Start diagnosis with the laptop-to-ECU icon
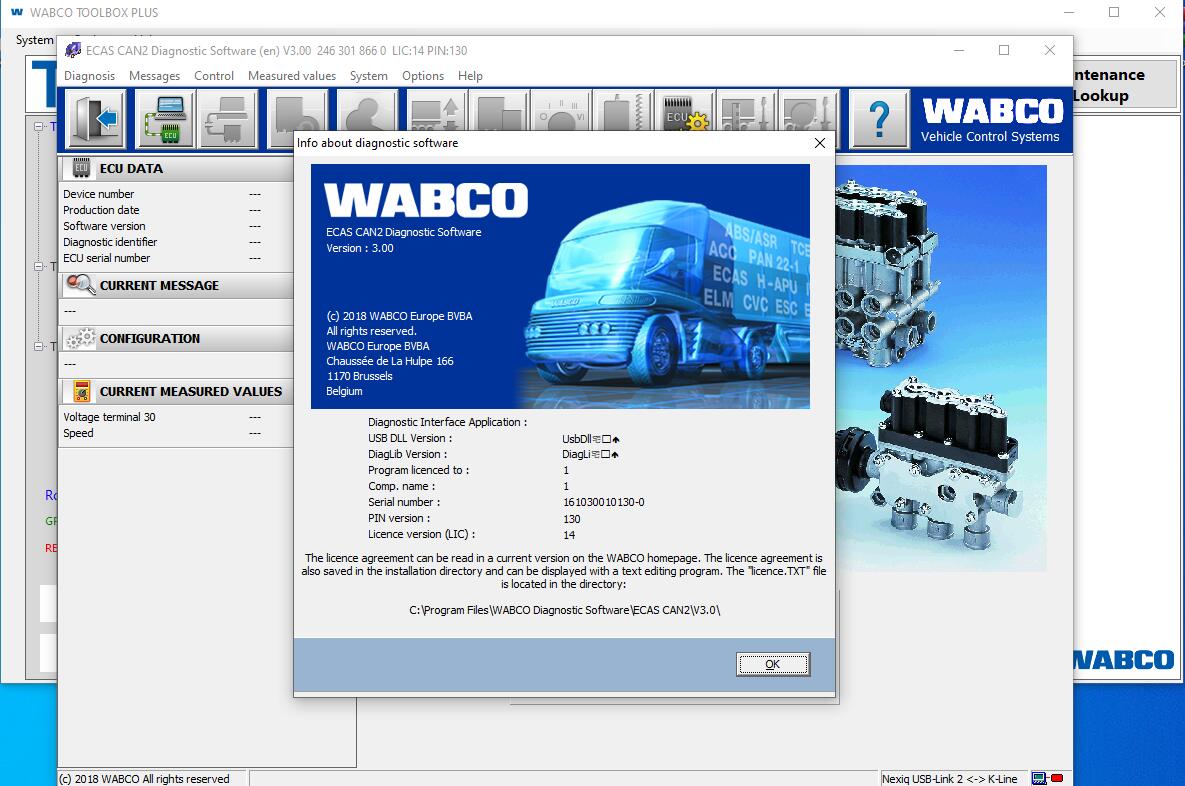This screenshot has height=786, width=1185. tap(166, 119)
